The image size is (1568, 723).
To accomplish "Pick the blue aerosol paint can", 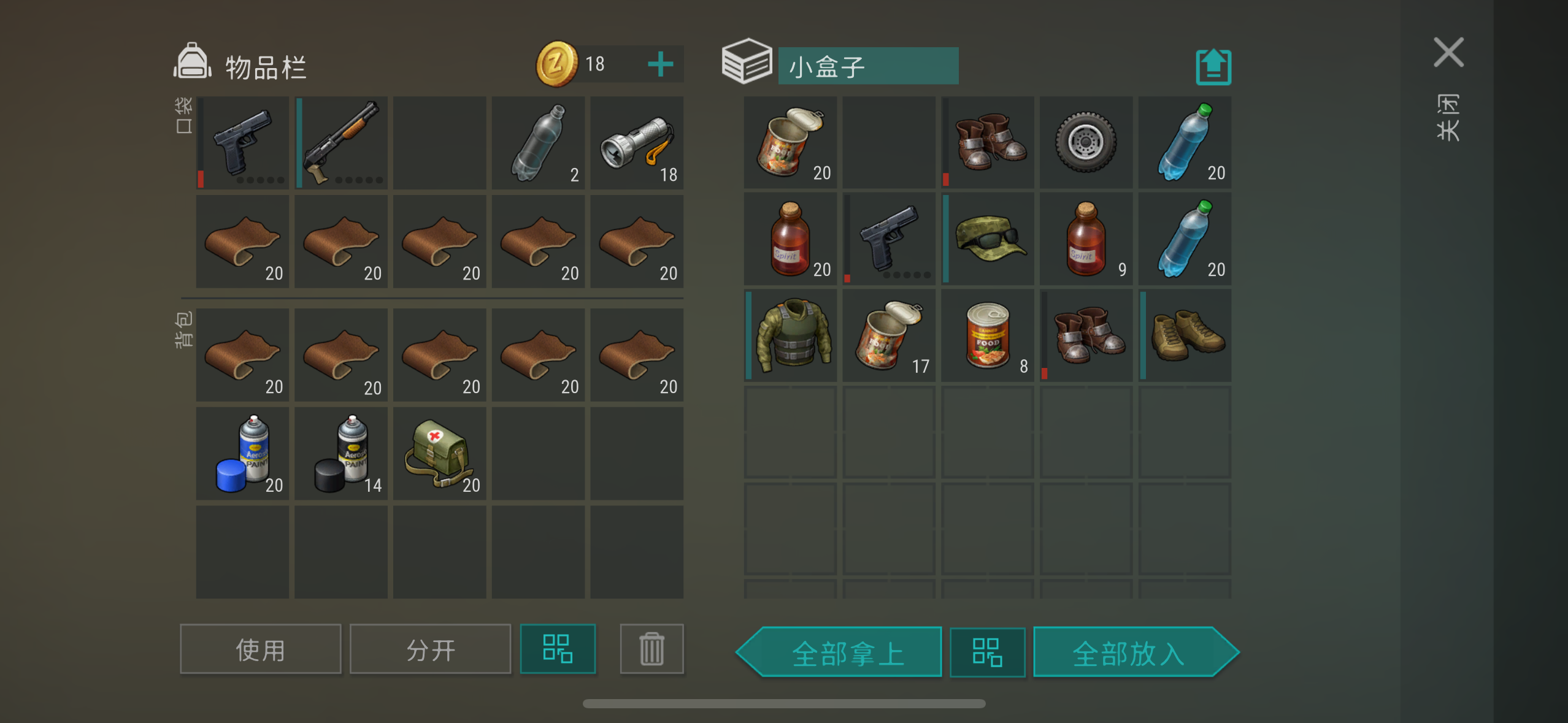I will 242,453.
